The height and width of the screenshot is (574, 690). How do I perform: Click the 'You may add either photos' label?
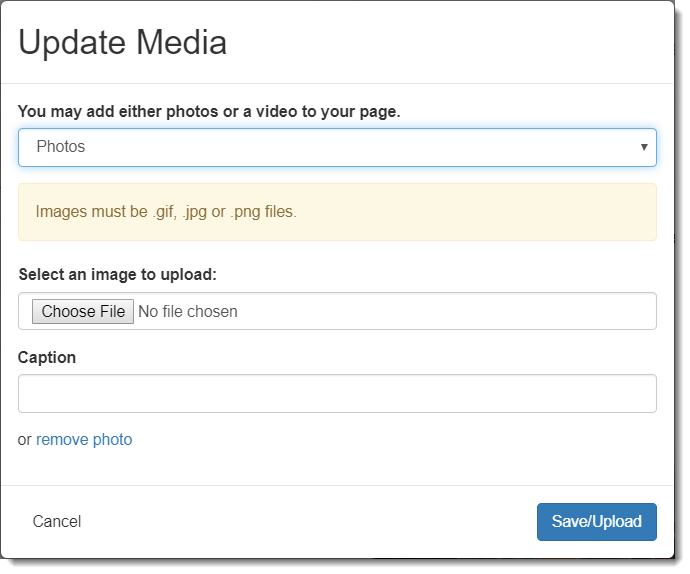[209, 112]
